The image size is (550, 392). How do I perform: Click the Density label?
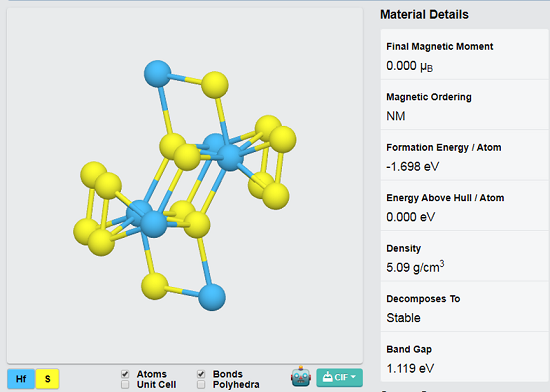pyautogui.click(x=403, y=249)
